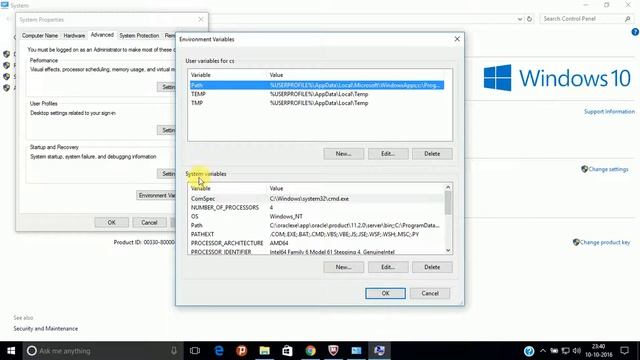This screenshot has width=640, height=360.
Task: Click the search magnifier in Search Control Panel
Action: (x=627, y=19)
